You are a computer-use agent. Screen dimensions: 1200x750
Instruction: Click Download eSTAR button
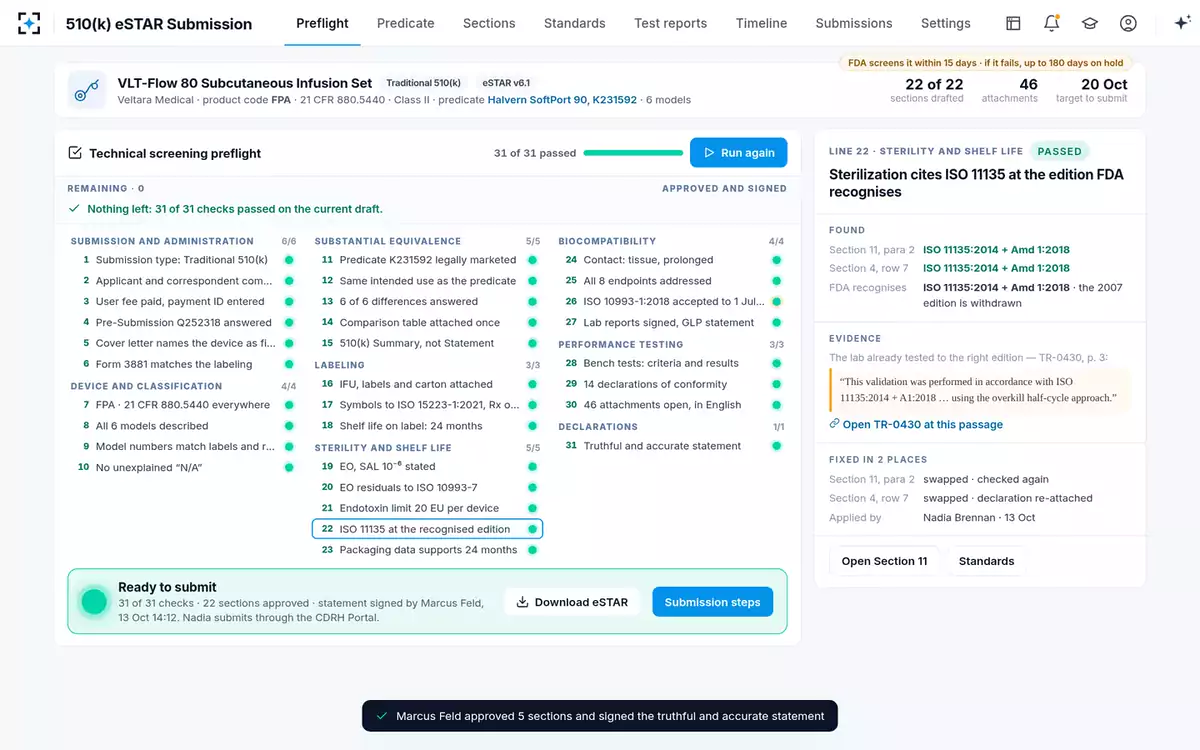[572, 602]
